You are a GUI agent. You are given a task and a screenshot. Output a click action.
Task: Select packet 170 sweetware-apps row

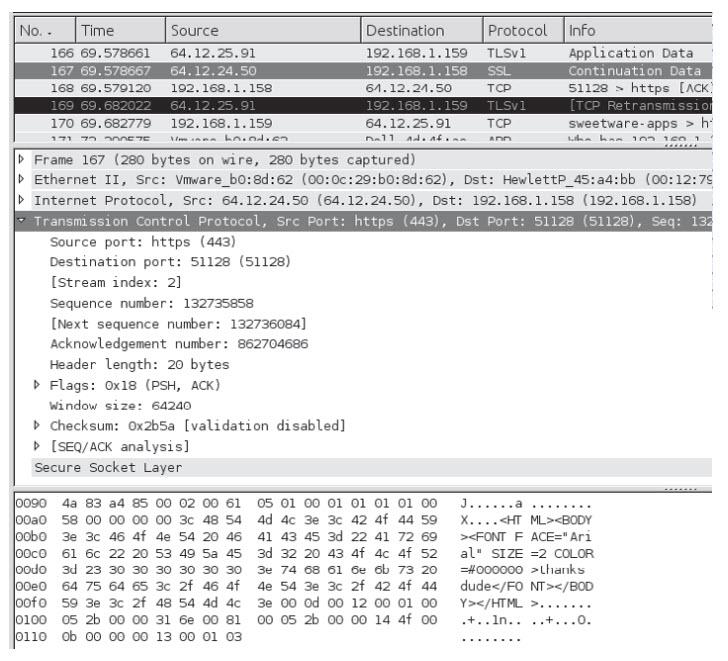point(364,123)
